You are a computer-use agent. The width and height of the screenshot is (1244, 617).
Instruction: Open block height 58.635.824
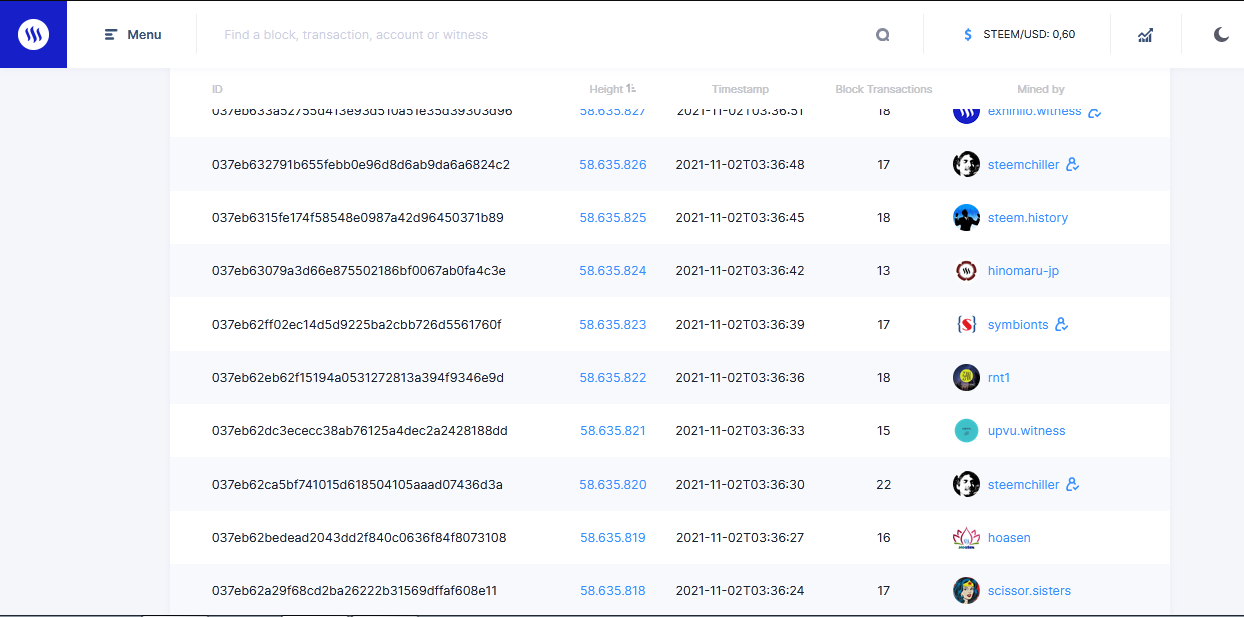(x=613, y=271)
